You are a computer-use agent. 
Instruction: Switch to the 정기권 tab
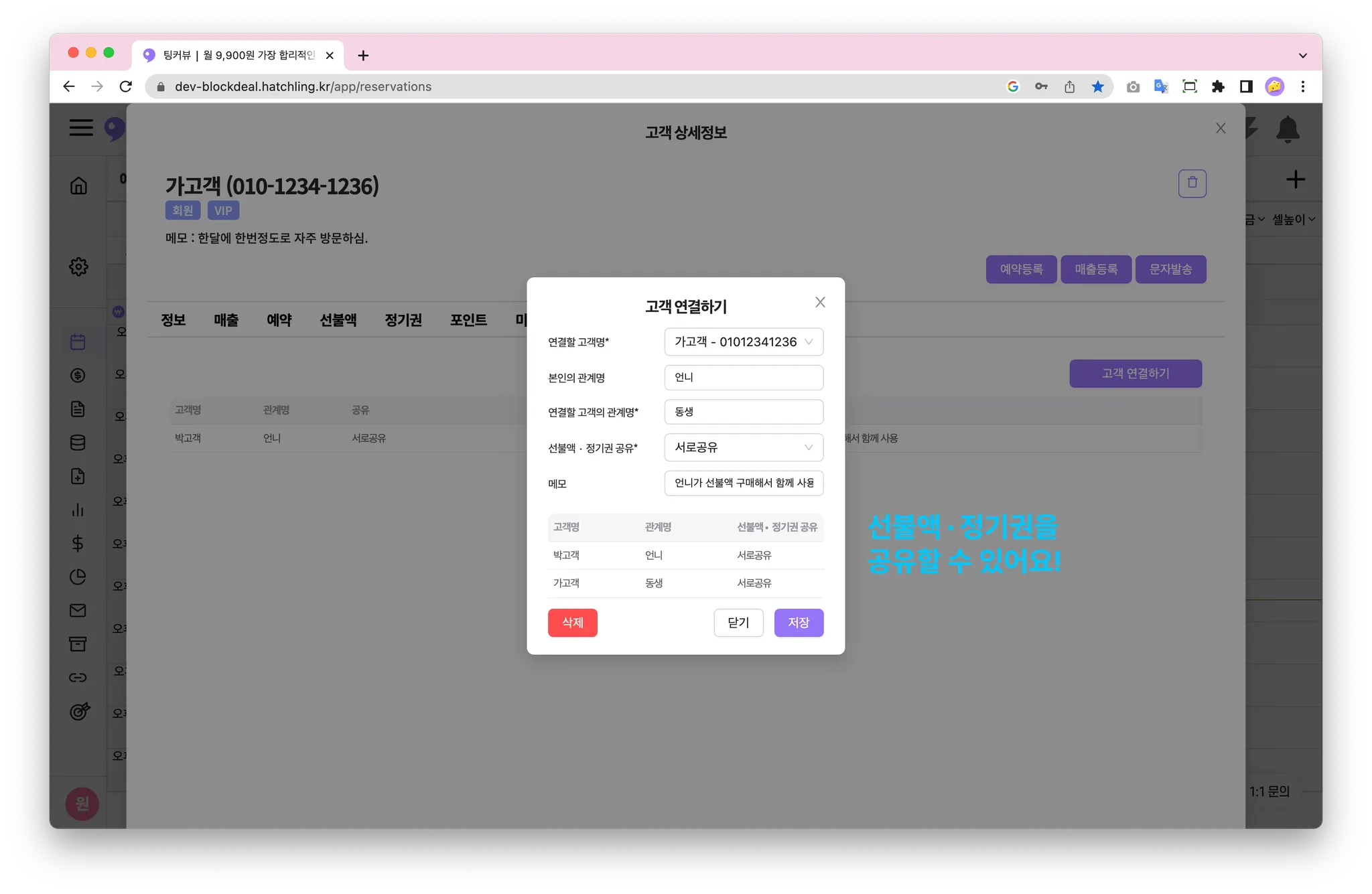click(x=403, y=320)
